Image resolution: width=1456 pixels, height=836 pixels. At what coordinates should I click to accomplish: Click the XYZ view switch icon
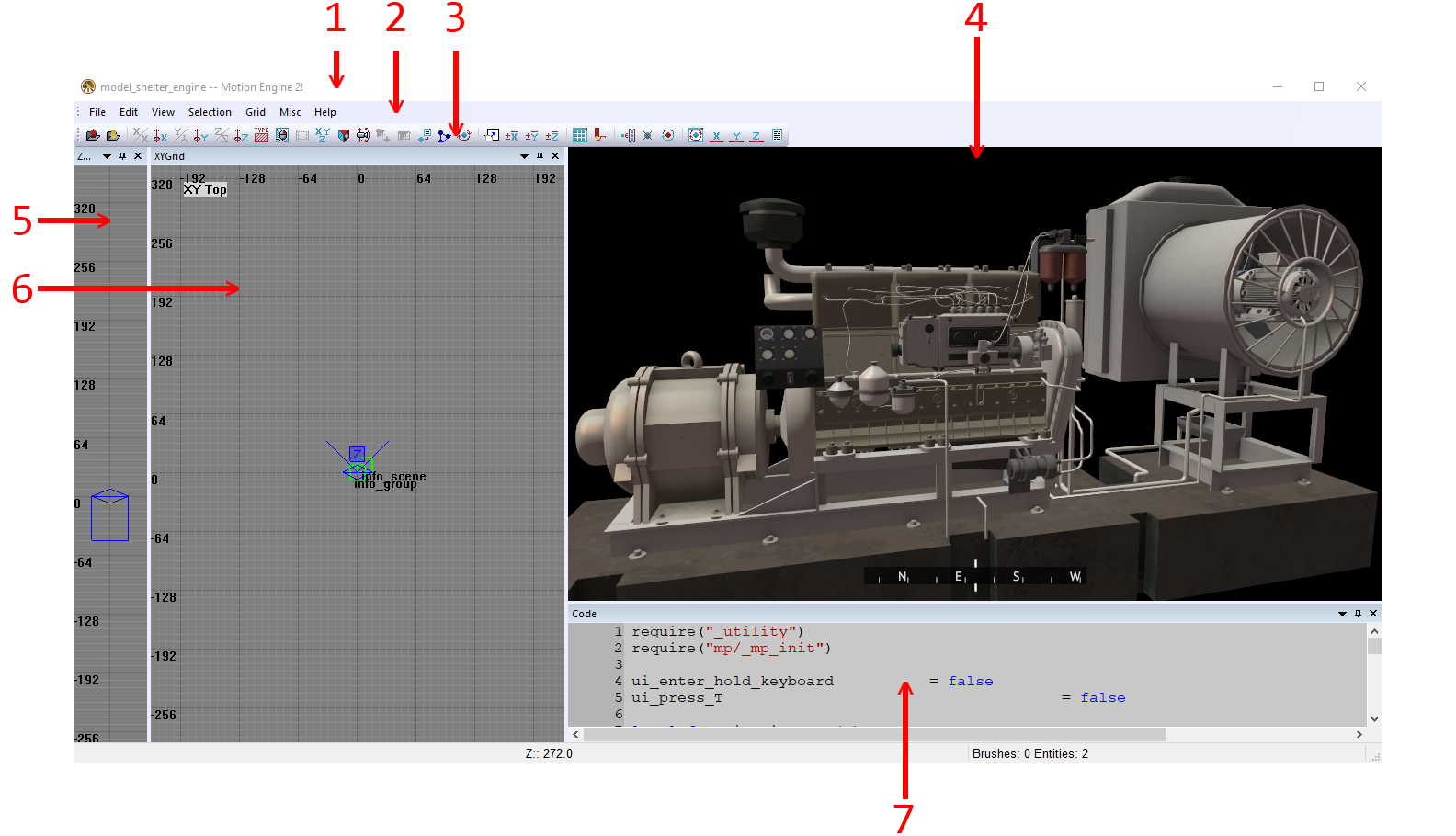(x=323, y=135)
